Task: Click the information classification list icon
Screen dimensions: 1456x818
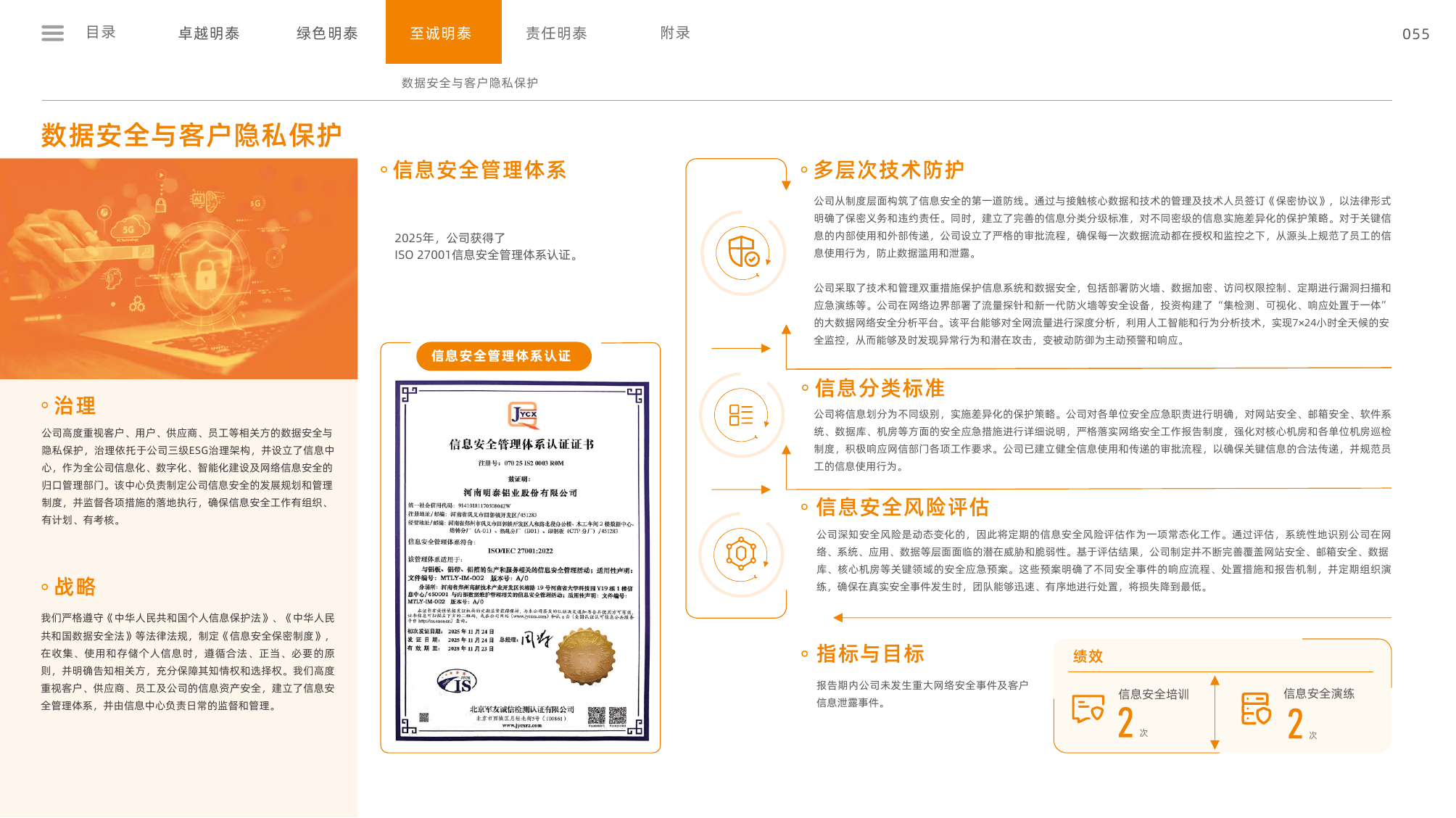Action: pyautogui.click(x=741, y=415)
